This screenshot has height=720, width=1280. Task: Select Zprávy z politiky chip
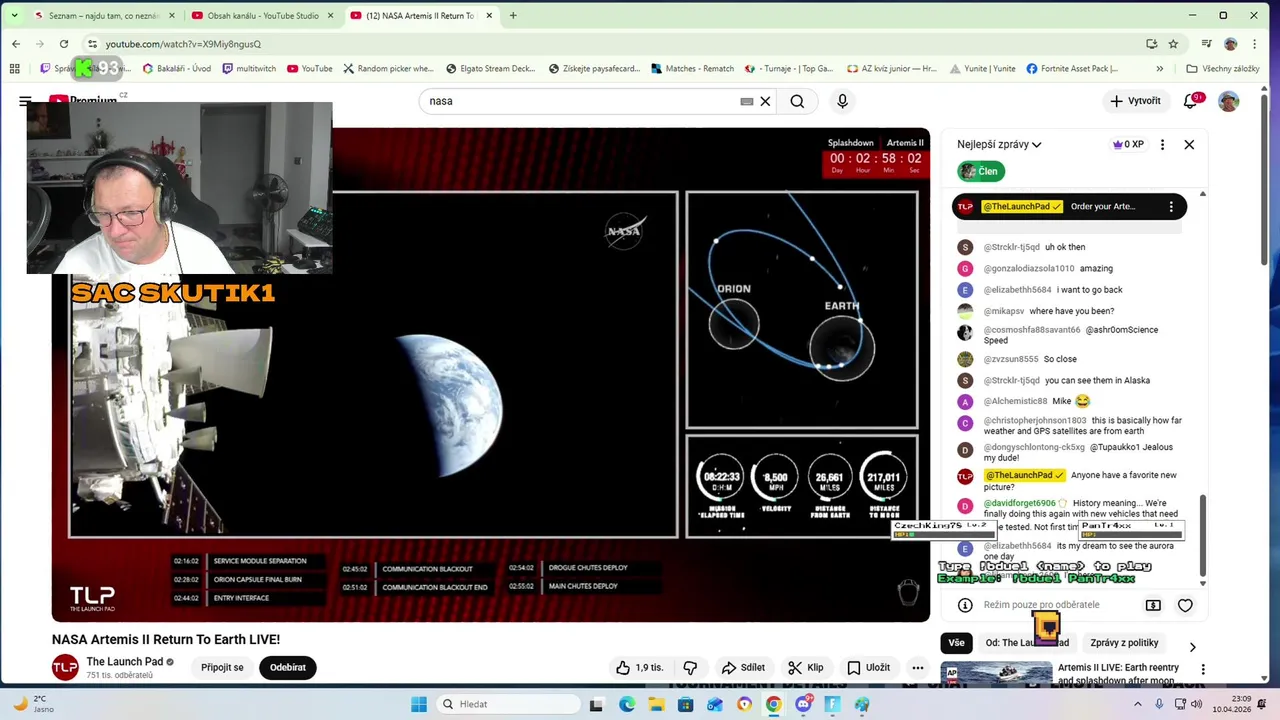(1124, 643)
